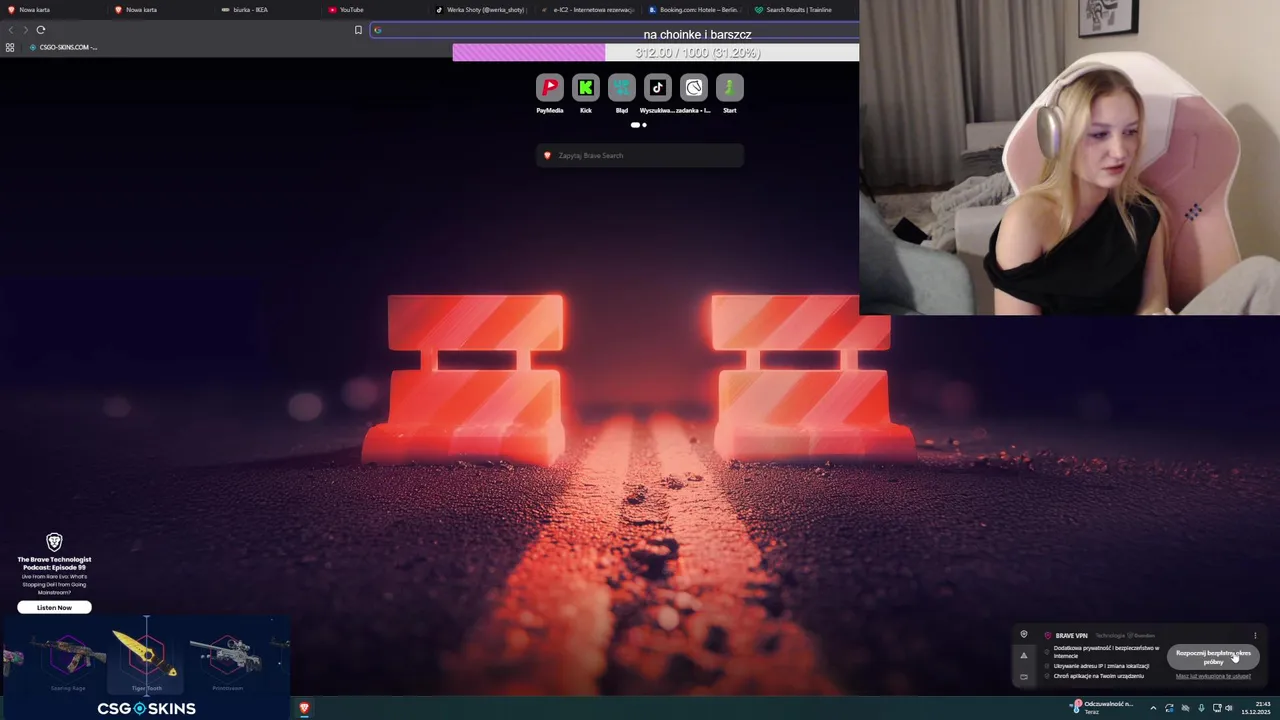Screen dimensions: 1280x720
Task: Click the crossed-out eye tray icon
Action: click(x=1185, y=708)
